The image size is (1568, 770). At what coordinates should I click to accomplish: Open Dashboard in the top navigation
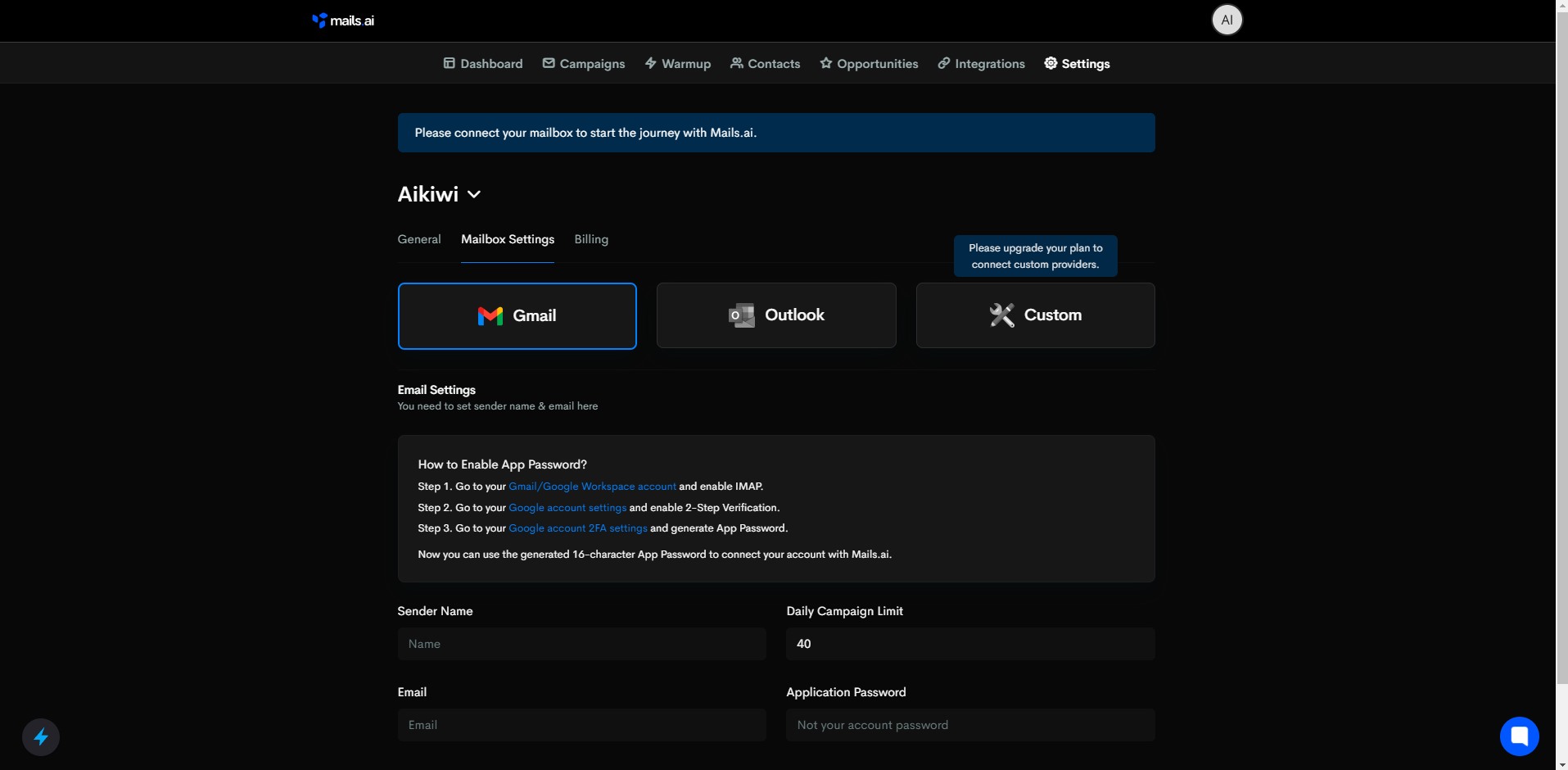483,63
